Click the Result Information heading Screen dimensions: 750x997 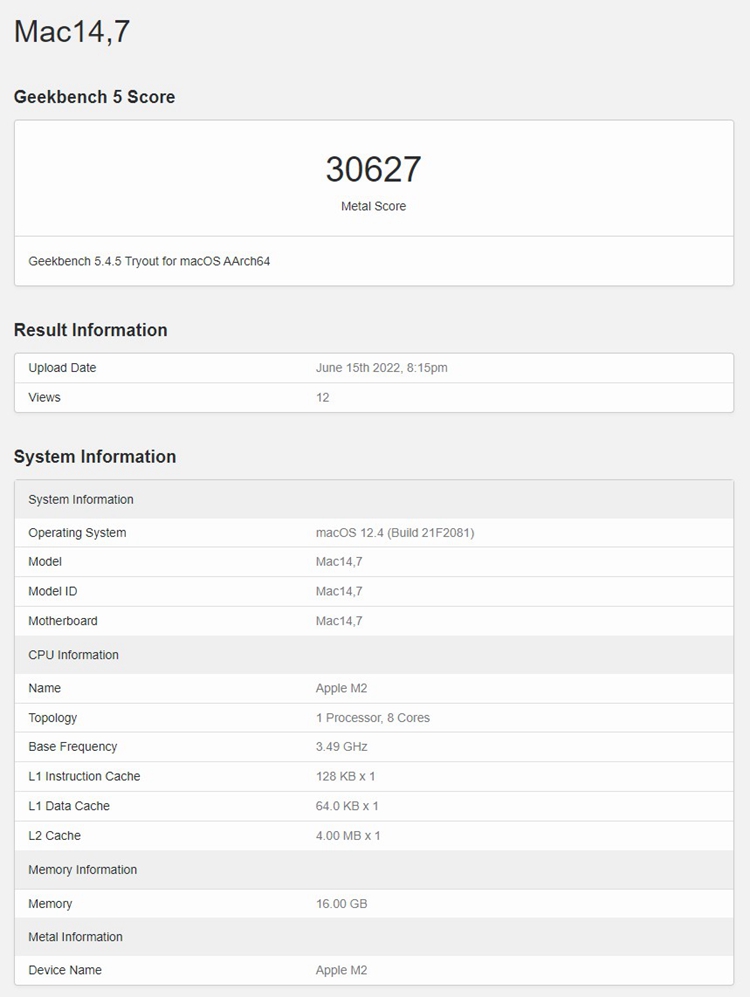click(x=90, y=330)
